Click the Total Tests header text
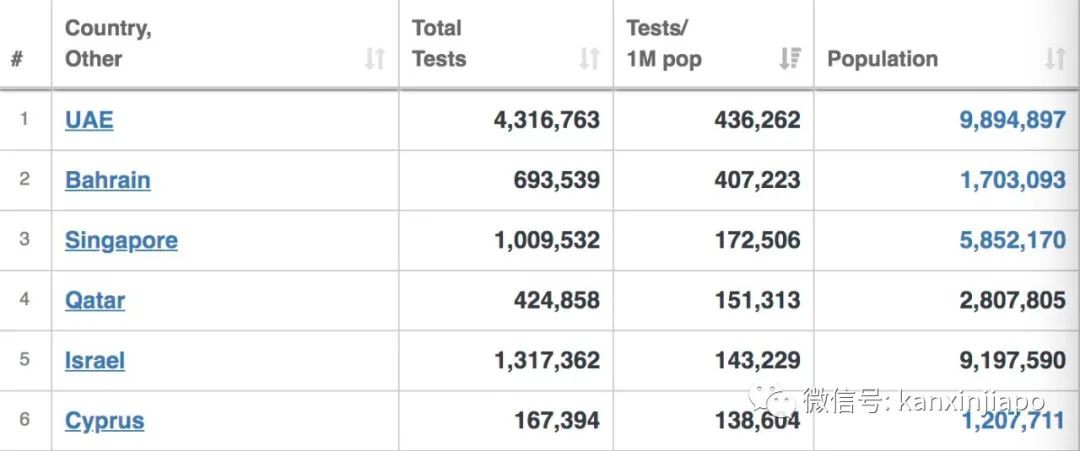The image size is (1080, 451). [439, 44]
